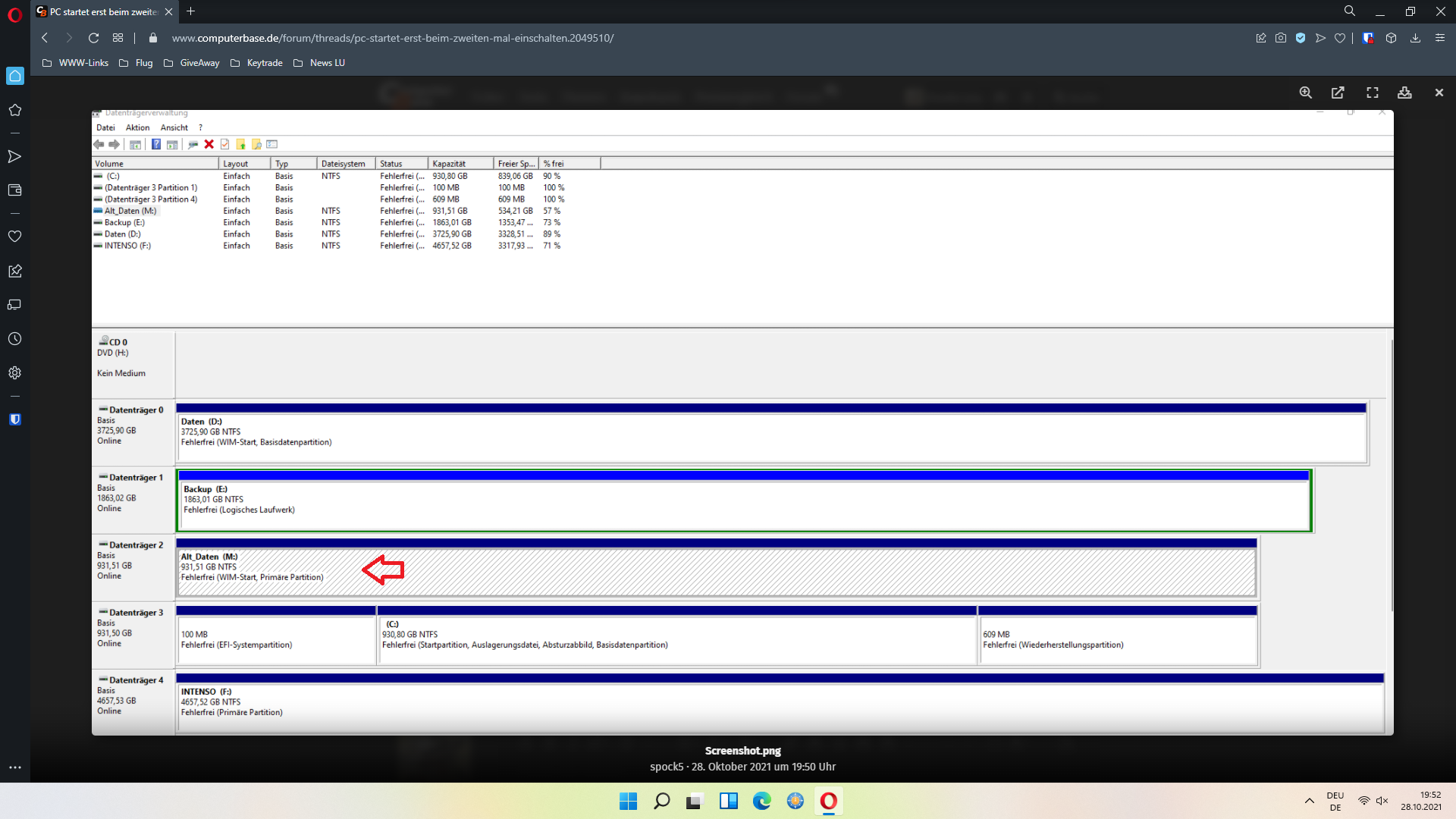
Task: Expand hidden system tray icons chevron
Action: (1309, 801)
